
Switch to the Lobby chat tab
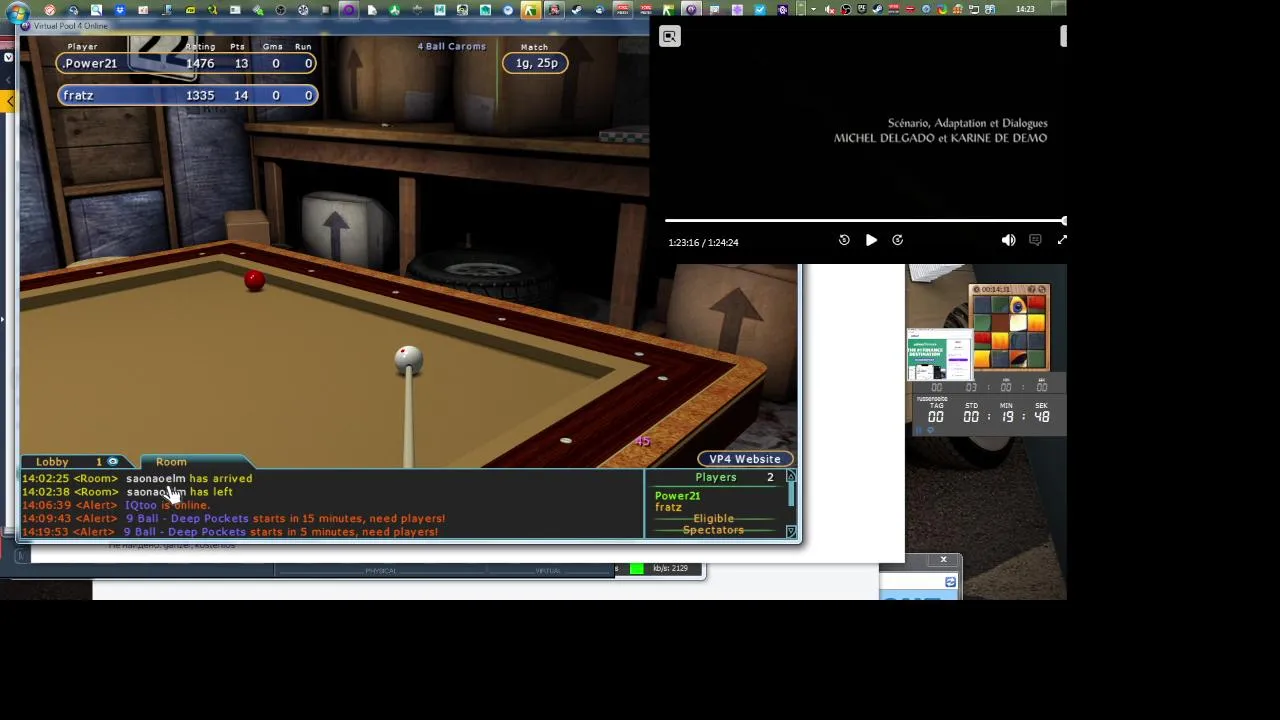(x=52, y=462)
